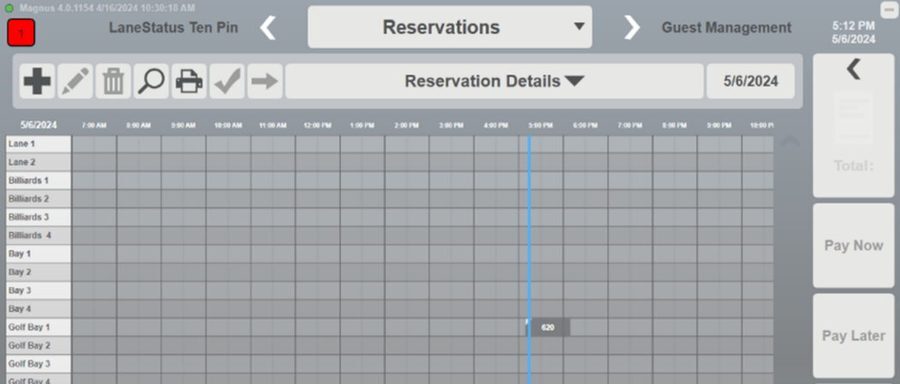Open the magnifying glass search tool
The height and width of the screenshot is (384, 900).
pos(151,81)
